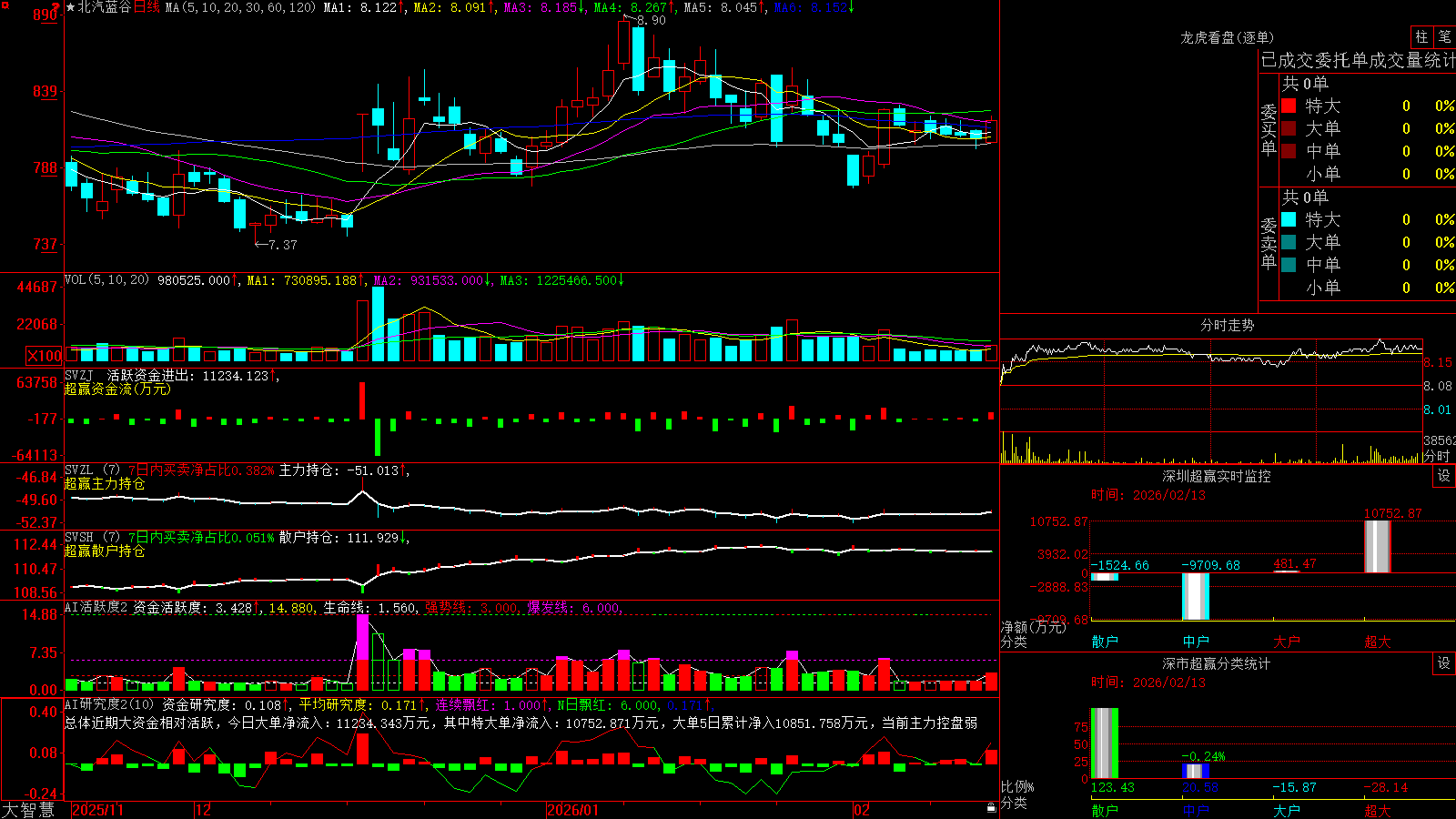Click the SVSH (7) indicator name
The height and width of the screenshot is (819, 1456).
[x=92, y=538]
